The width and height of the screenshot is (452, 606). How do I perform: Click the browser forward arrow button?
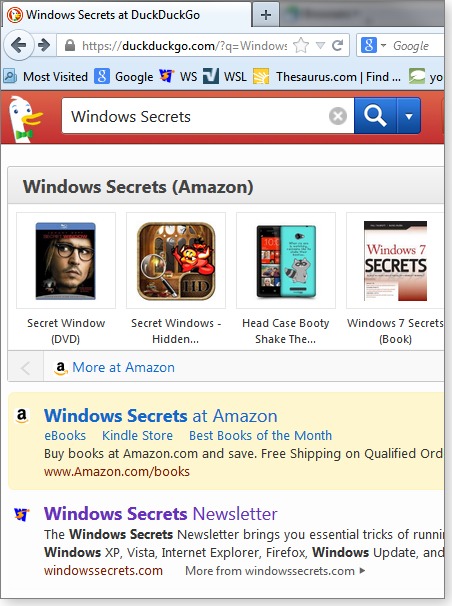[x=44, y=45]
